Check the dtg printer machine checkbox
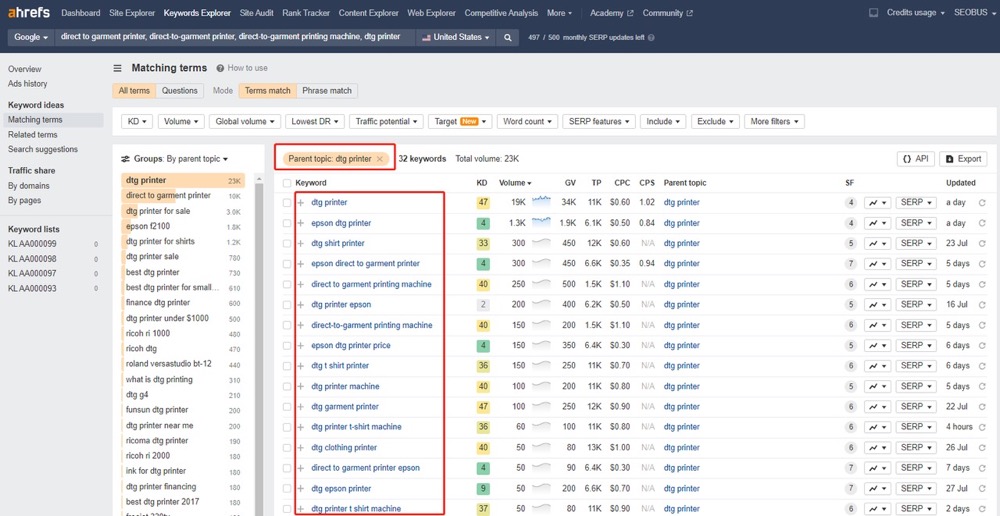The height and width of the screenshot is (516, 1000). [x=287, y=387]
